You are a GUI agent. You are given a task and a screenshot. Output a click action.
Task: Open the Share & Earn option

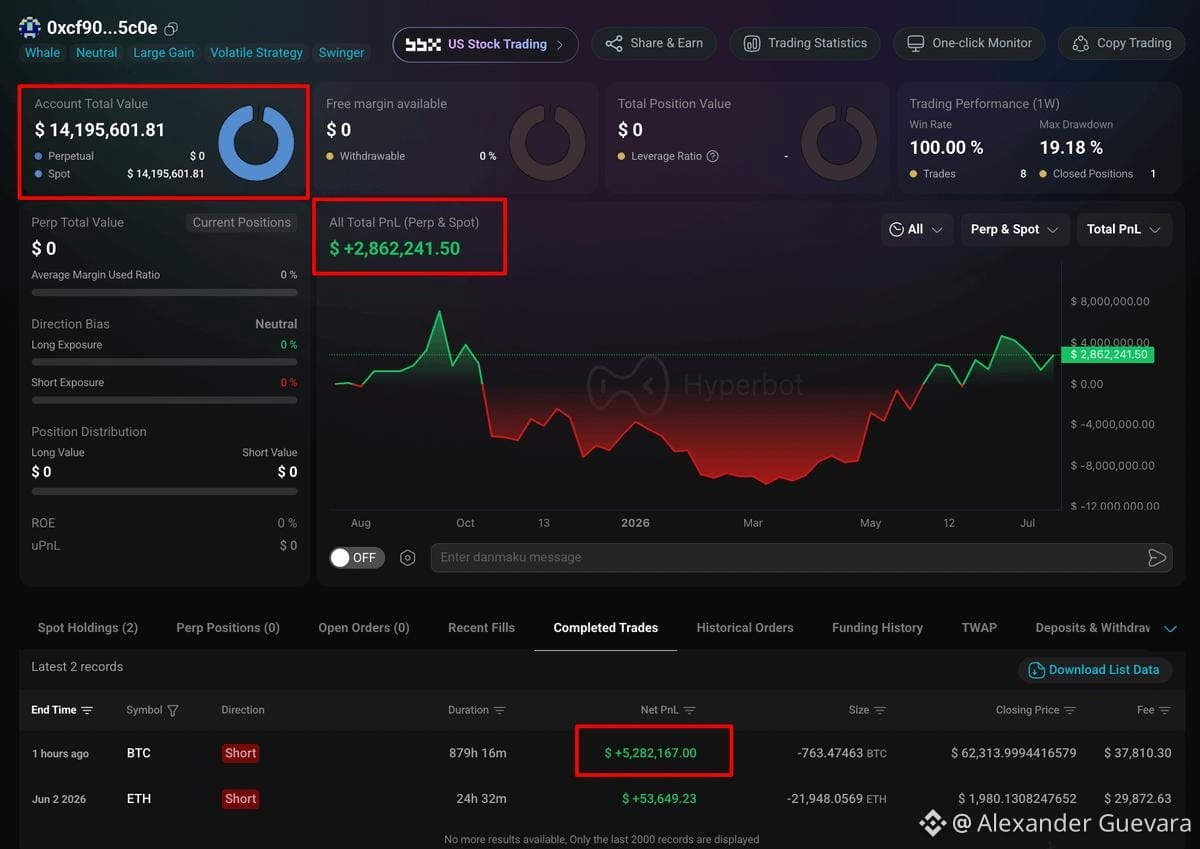click(654, 44)
